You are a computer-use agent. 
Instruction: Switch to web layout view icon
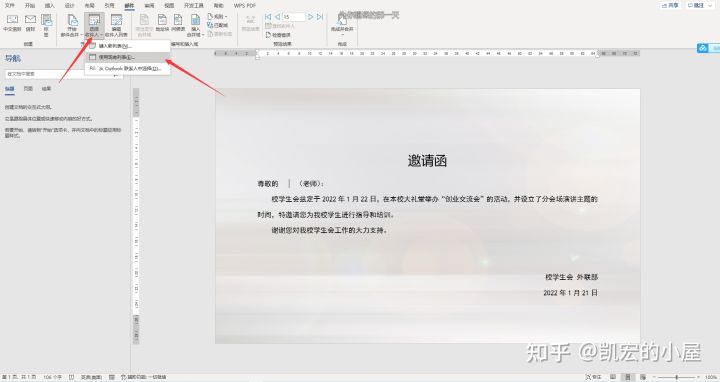click(642, 377)
